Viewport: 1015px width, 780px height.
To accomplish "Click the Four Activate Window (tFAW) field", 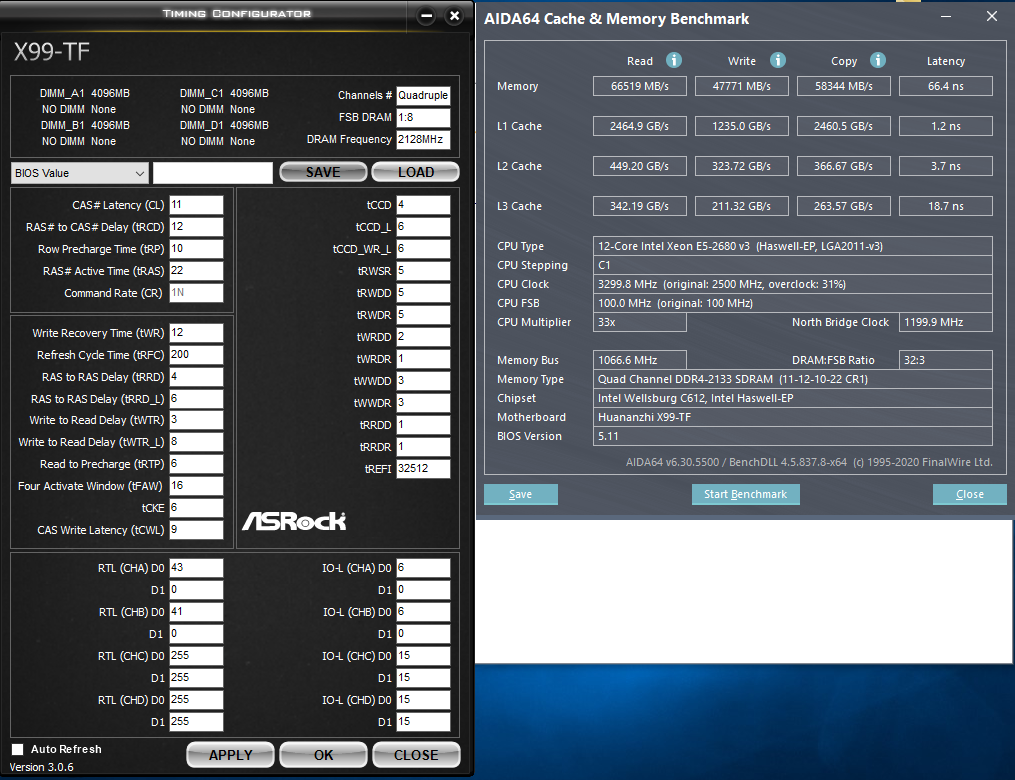I will pos(196,485).
